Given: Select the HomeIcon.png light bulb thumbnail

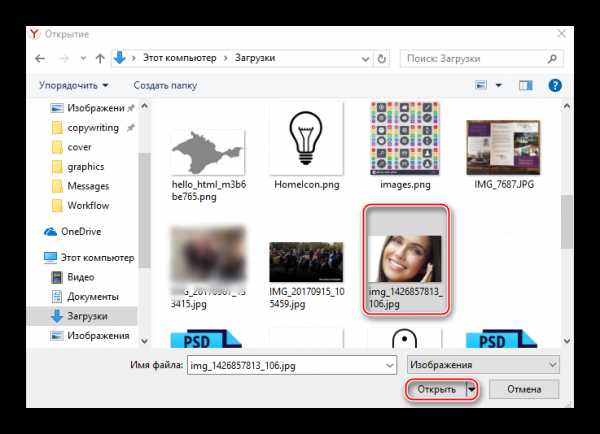Looking at the screenshot, I should pos(306,139).
